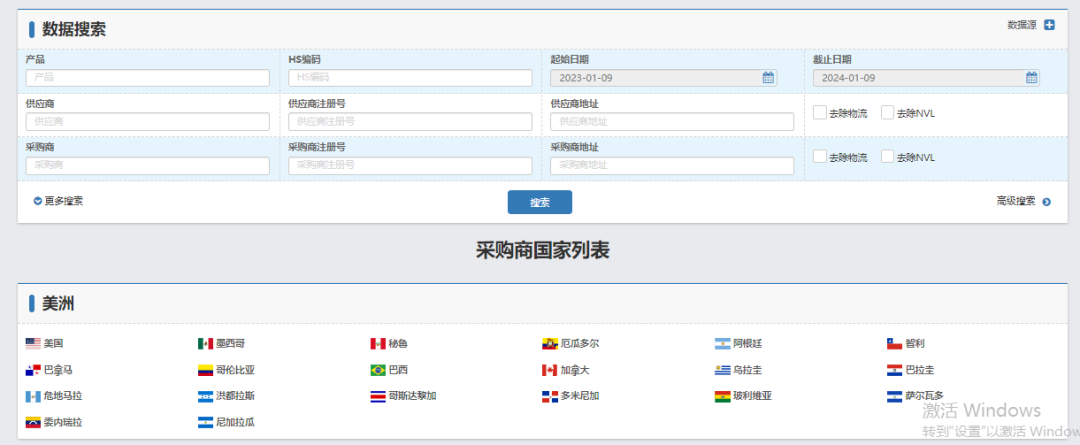This screenshot has width=1080, height=445.
Task: Enable 去除NVL checkbox in supplier row
Action: click(x=887, y=113)
